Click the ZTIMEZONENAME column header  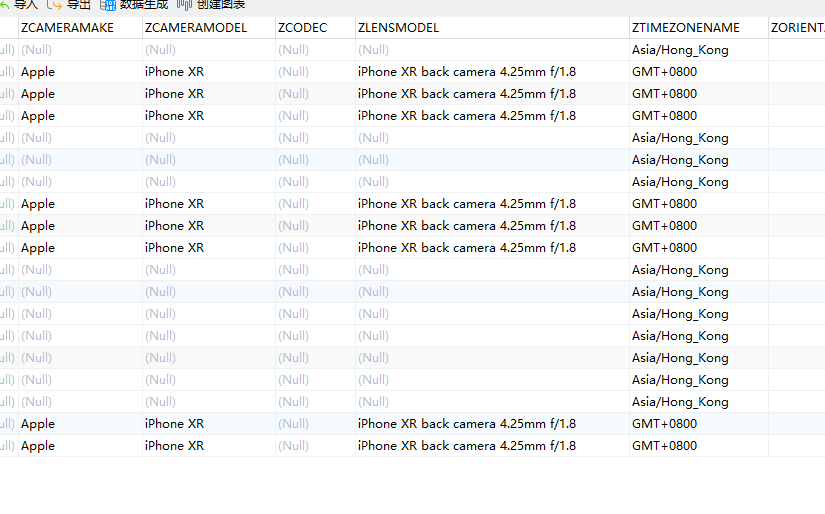coord(699,28)
